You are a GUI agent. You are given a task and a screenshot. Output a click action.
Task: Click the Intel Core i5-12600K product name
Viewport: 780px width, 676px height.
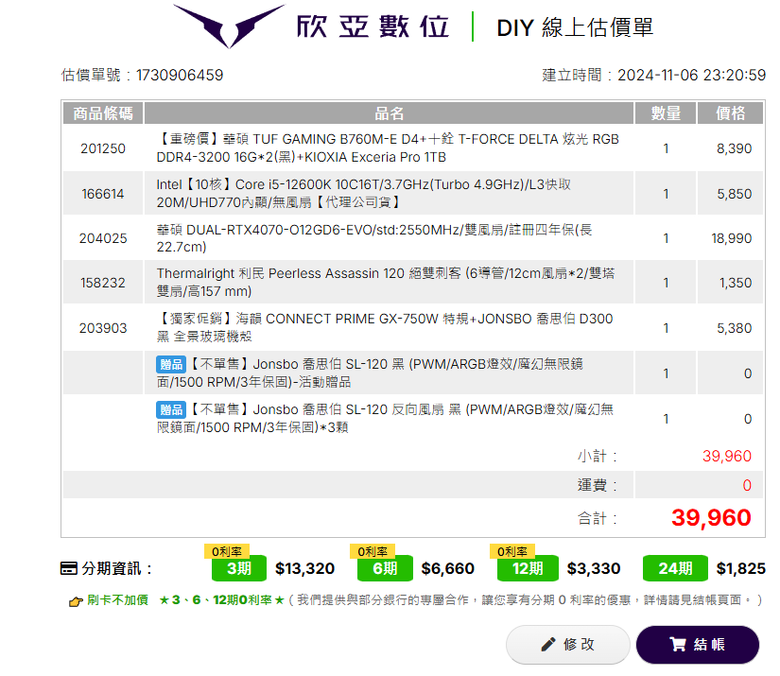[x=364, y=193]
